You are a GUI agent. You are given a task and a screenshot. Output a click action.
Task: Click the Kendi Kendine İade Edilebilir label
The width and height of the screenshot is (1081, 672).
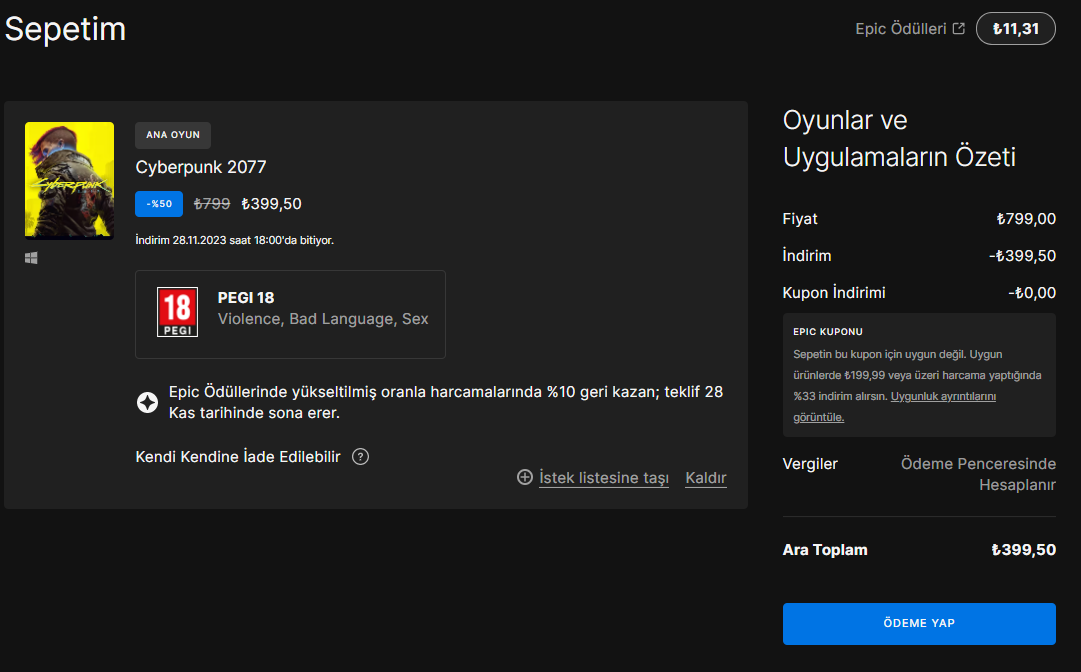tap(238, 457)
